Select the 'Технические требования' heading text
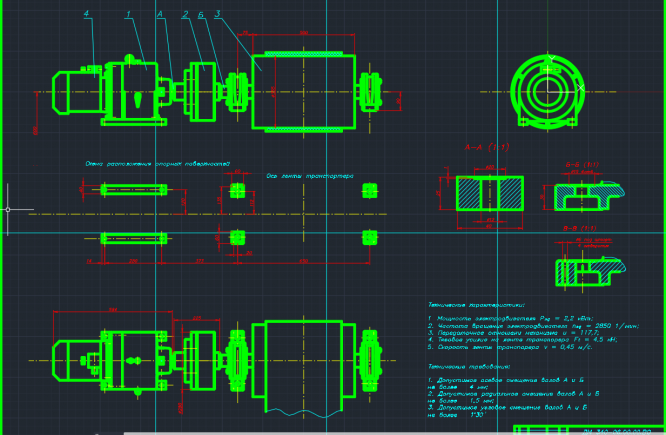Image resolution: width=666 pixels, height=435 pixels. point(469,367)
